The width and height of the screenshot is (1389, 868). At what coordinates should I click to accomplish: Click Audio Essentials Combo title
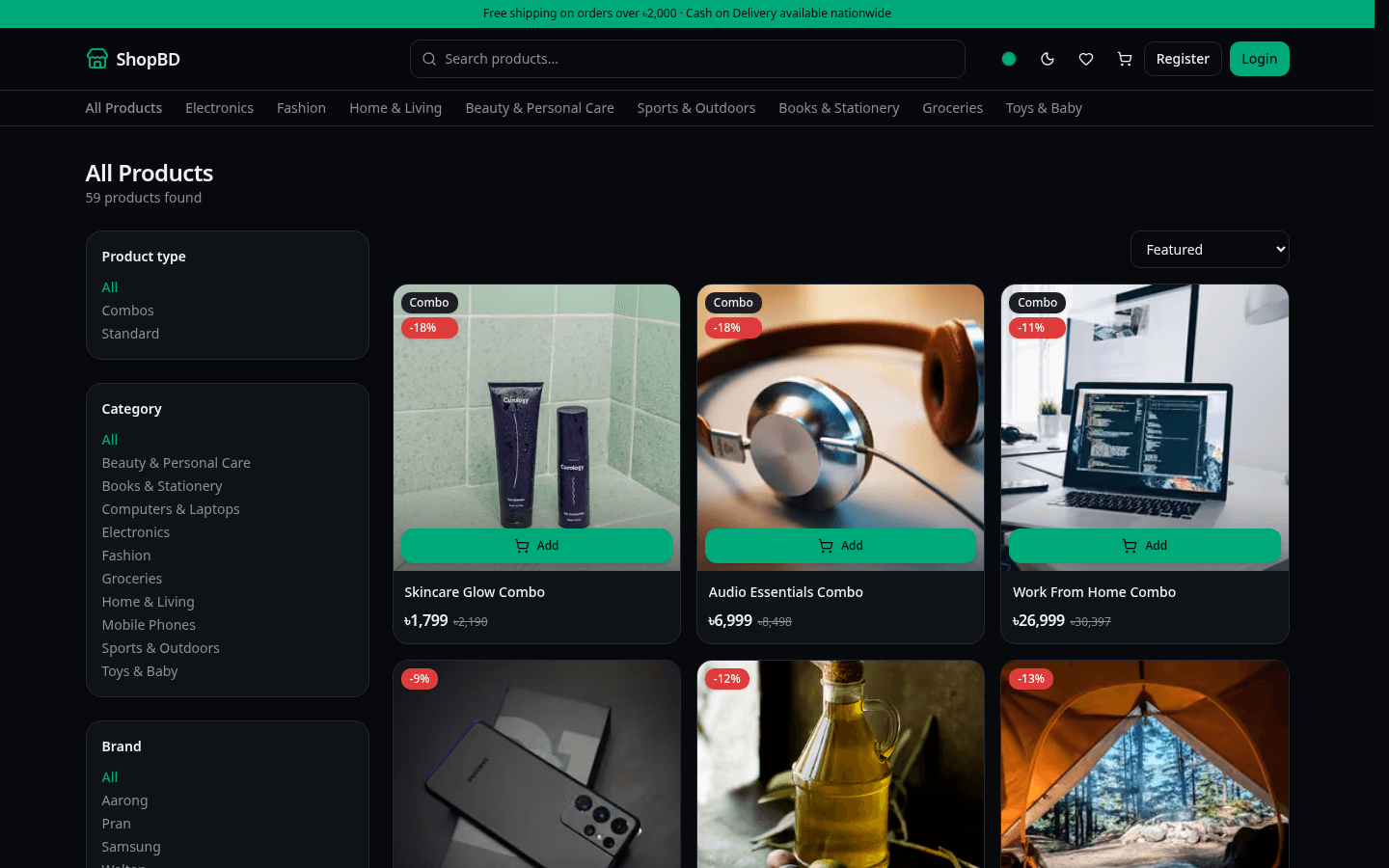[785, 592]
